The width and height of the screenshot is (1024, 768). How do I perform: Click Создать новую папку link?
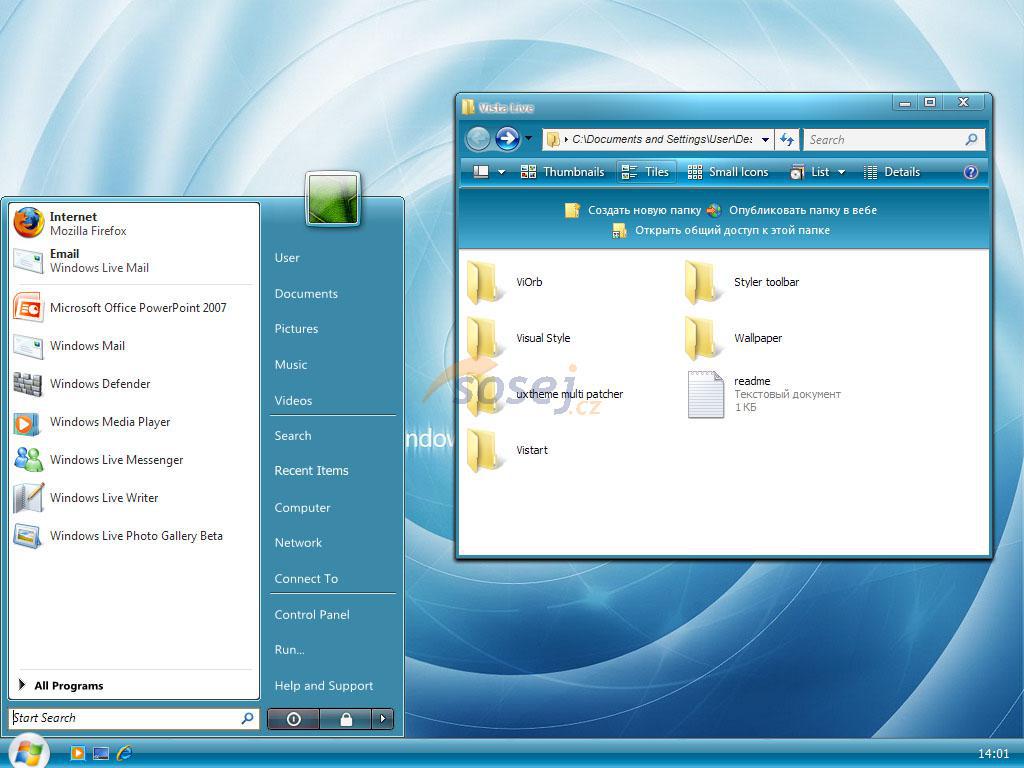coord(633,210)
